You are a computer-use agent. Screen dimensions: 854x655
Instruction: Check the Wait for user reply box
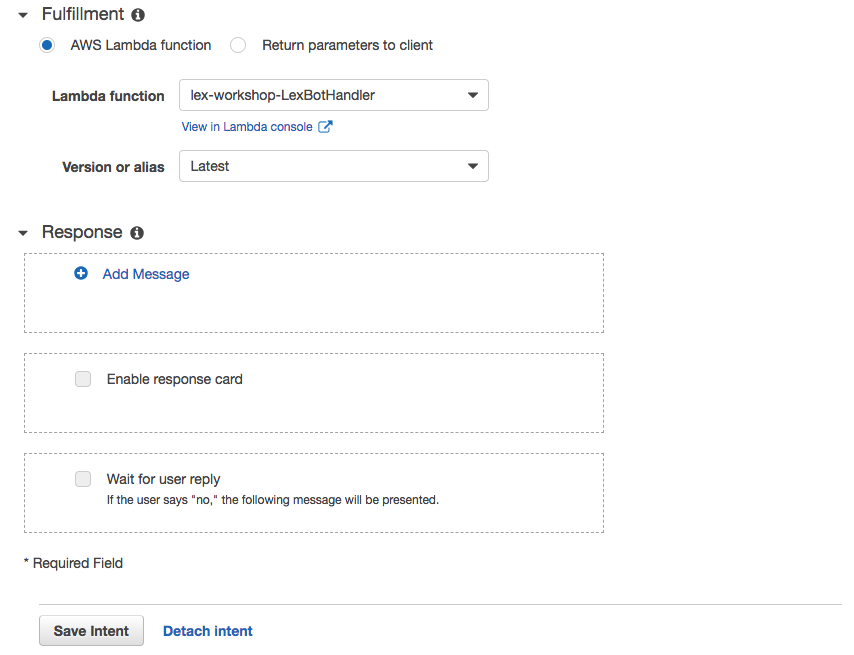pyautogui.click(x=83, y=479)
